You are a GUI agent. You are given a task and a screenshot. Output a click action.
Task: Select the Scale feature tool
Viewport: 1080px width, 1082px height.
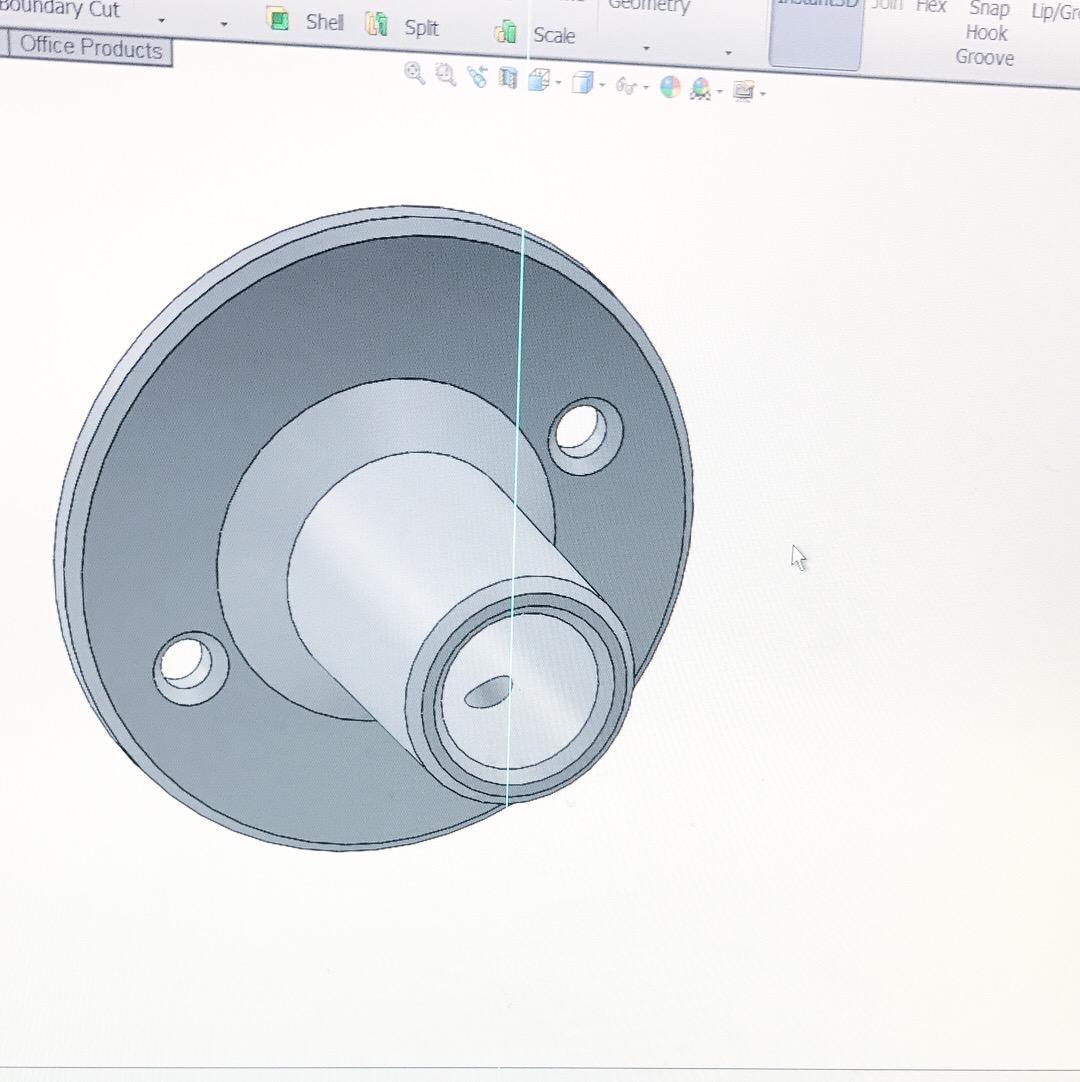(x=535, y=33)
